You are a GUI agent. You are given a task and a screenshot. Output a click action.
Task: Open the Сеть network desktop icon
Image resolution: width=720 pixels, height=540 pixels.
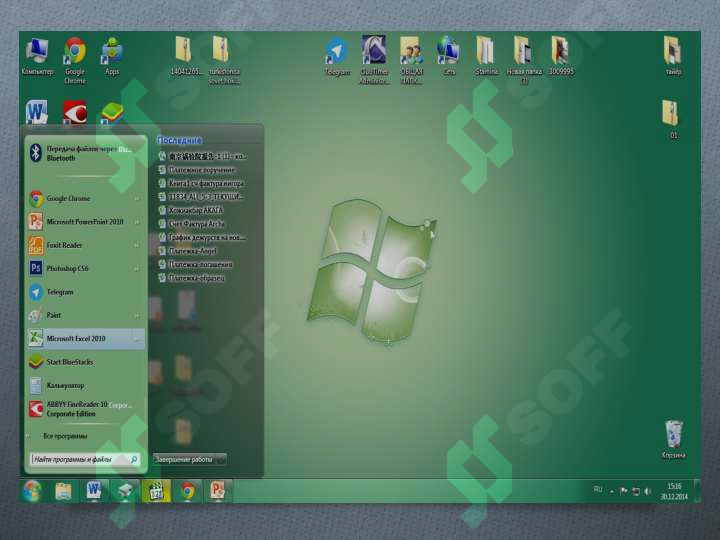[449, 56]
